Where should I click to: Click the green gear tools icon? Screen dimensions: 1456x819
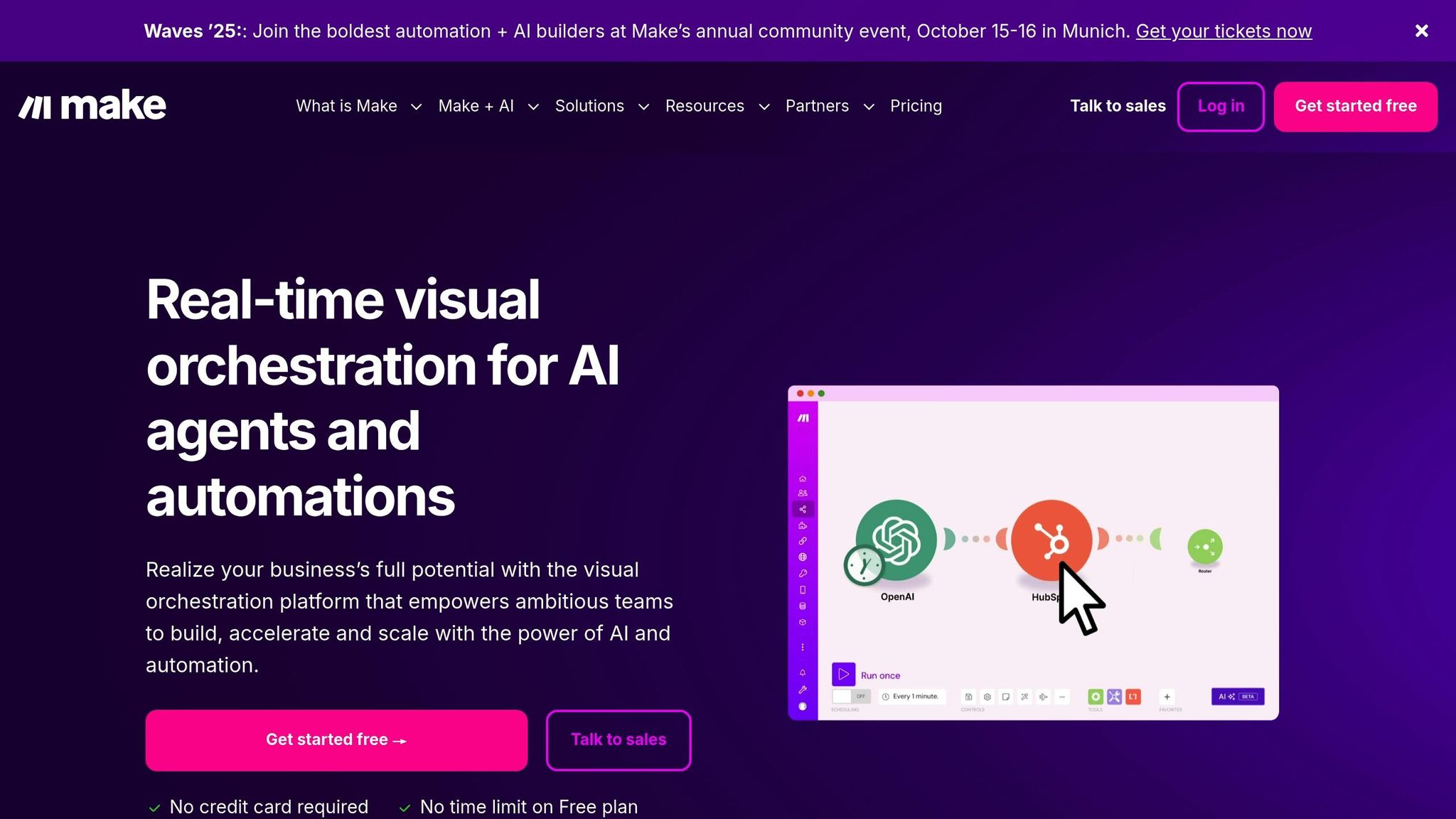coord(1096,697)
